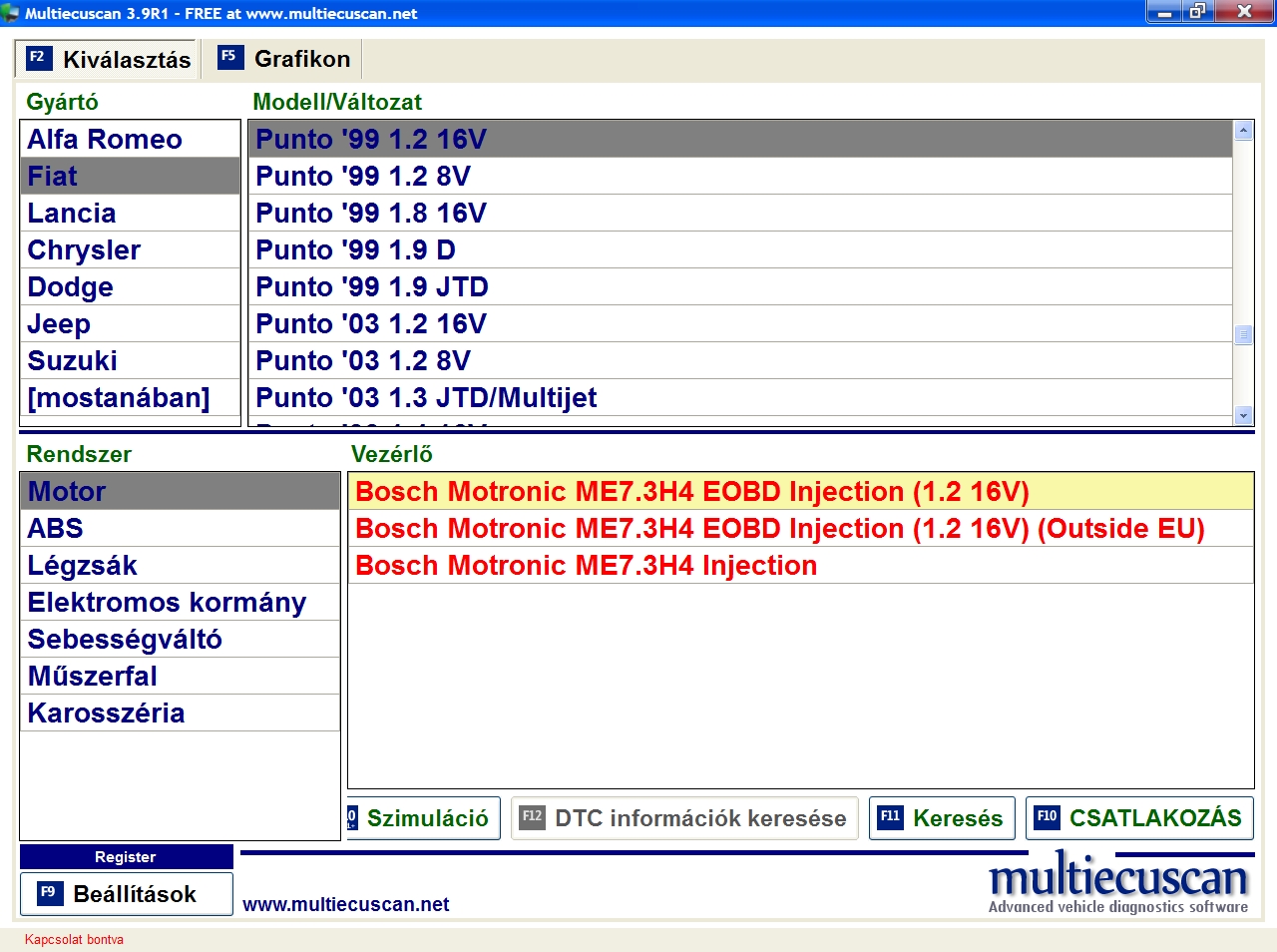The width and height of the screenshot is (1277, 952).
Task: Click the F12 icon on DTC button
Action: click(533, 817)
